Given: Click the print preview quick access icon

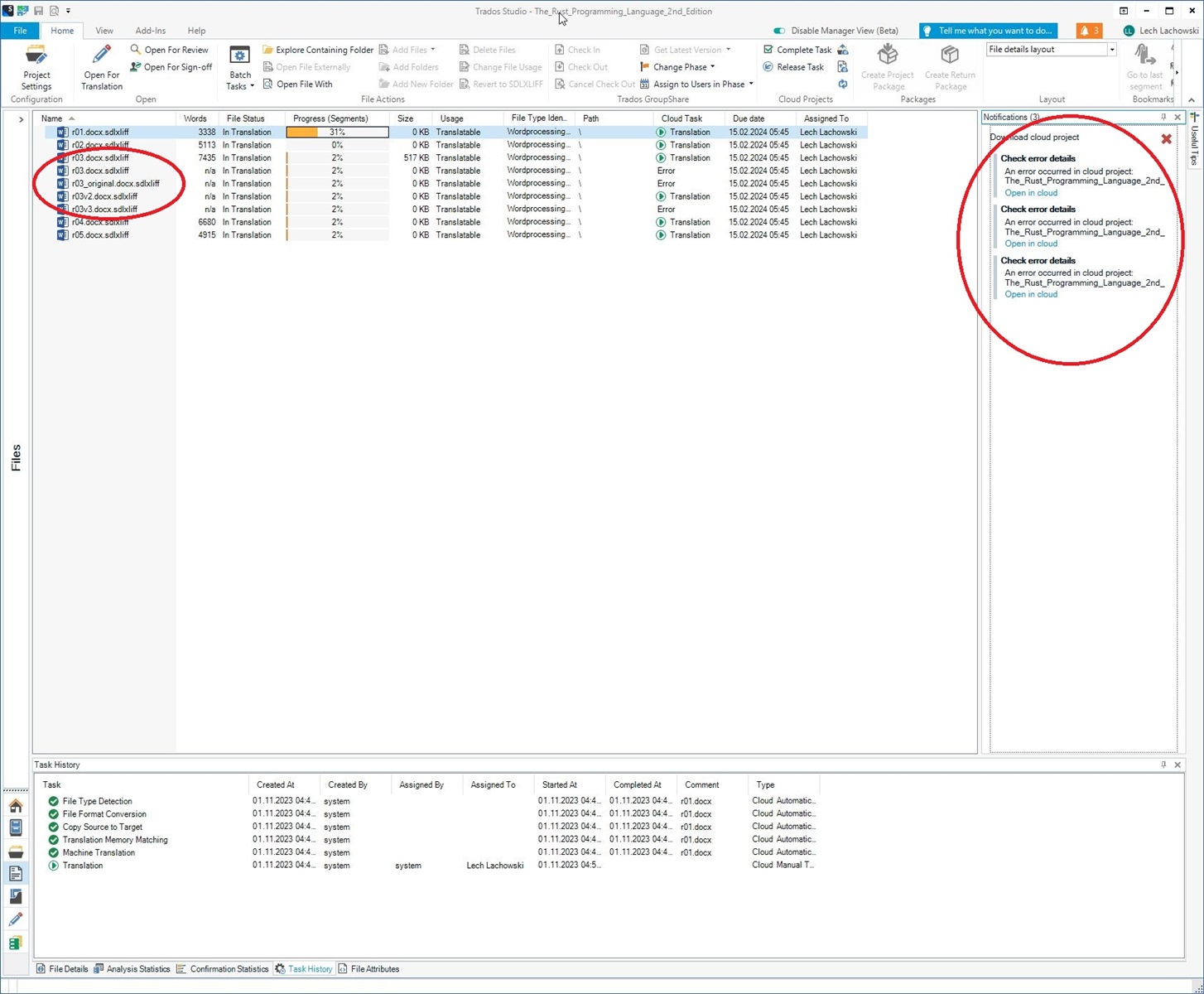Looking at the screenshot, I should (55, 11).
